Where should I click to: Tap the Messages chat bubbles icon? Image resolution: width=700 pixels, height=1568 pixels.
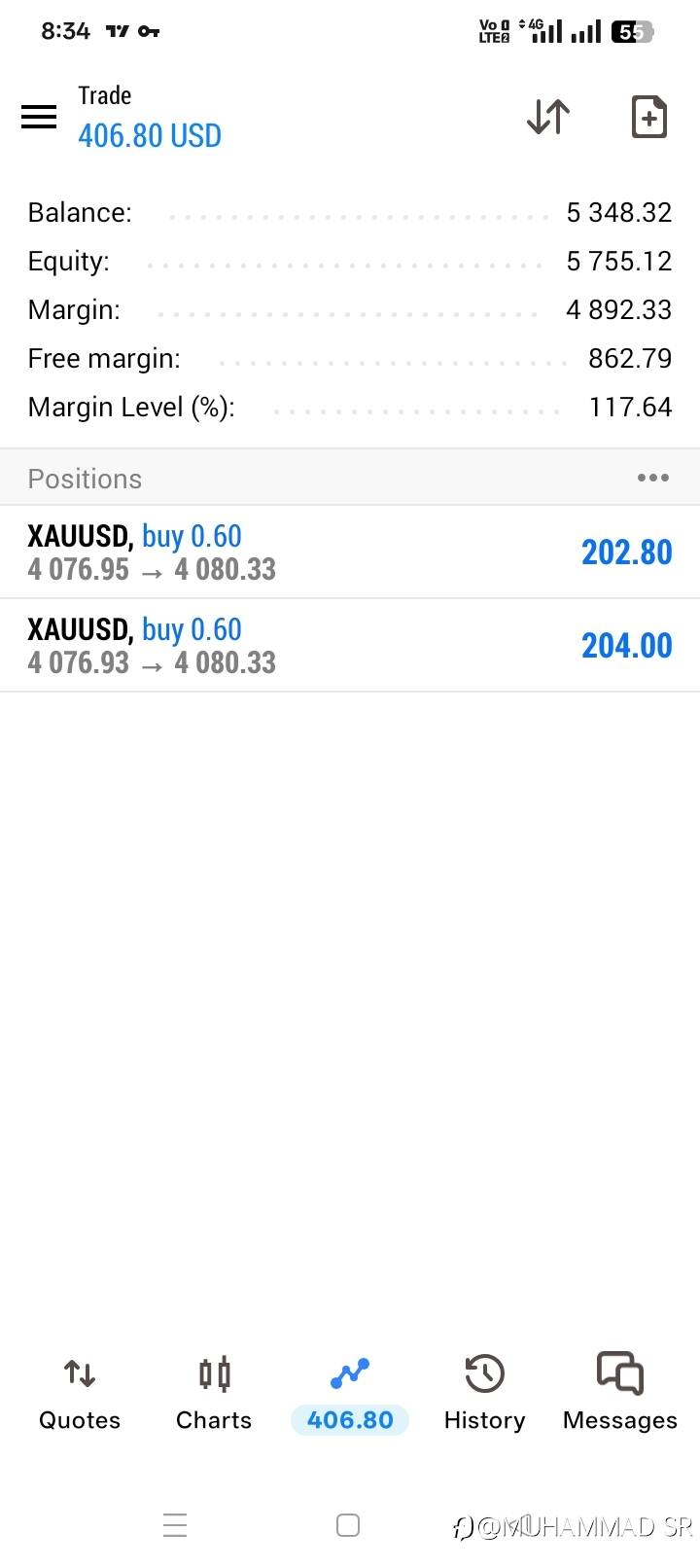point(620,1373)
